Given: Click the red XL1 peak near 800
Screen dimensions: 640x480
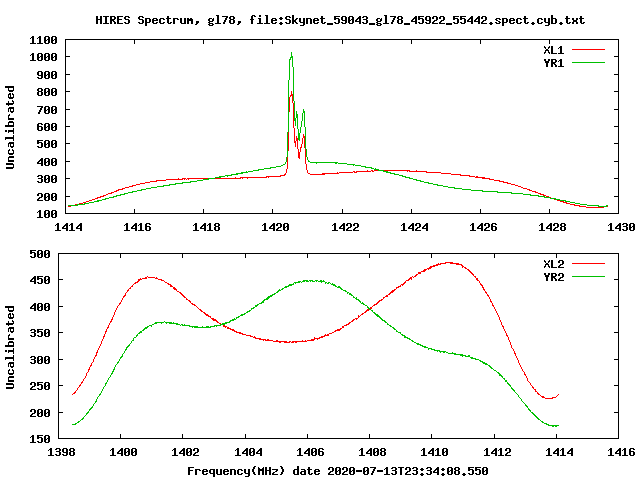Looking at the screenshot, I should click(291, 93).
